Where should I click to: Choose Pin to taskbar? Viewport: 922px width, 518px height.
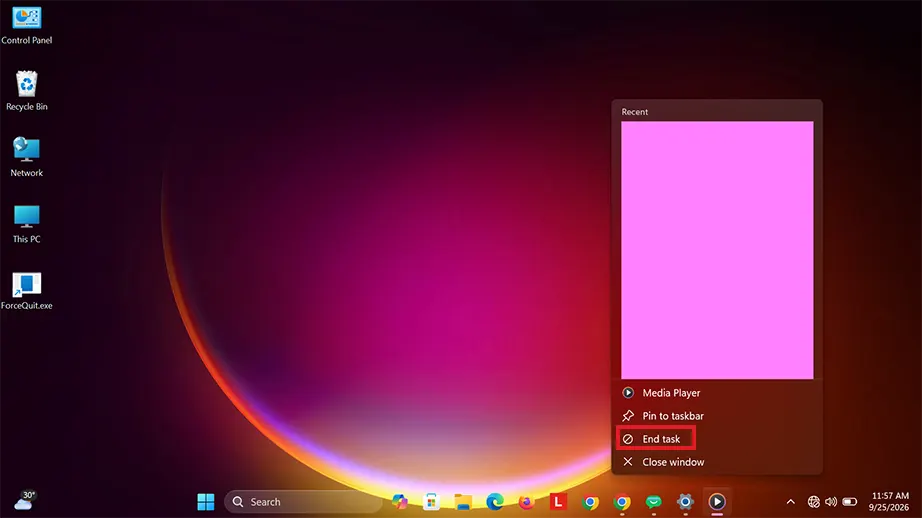coord(717,416)
